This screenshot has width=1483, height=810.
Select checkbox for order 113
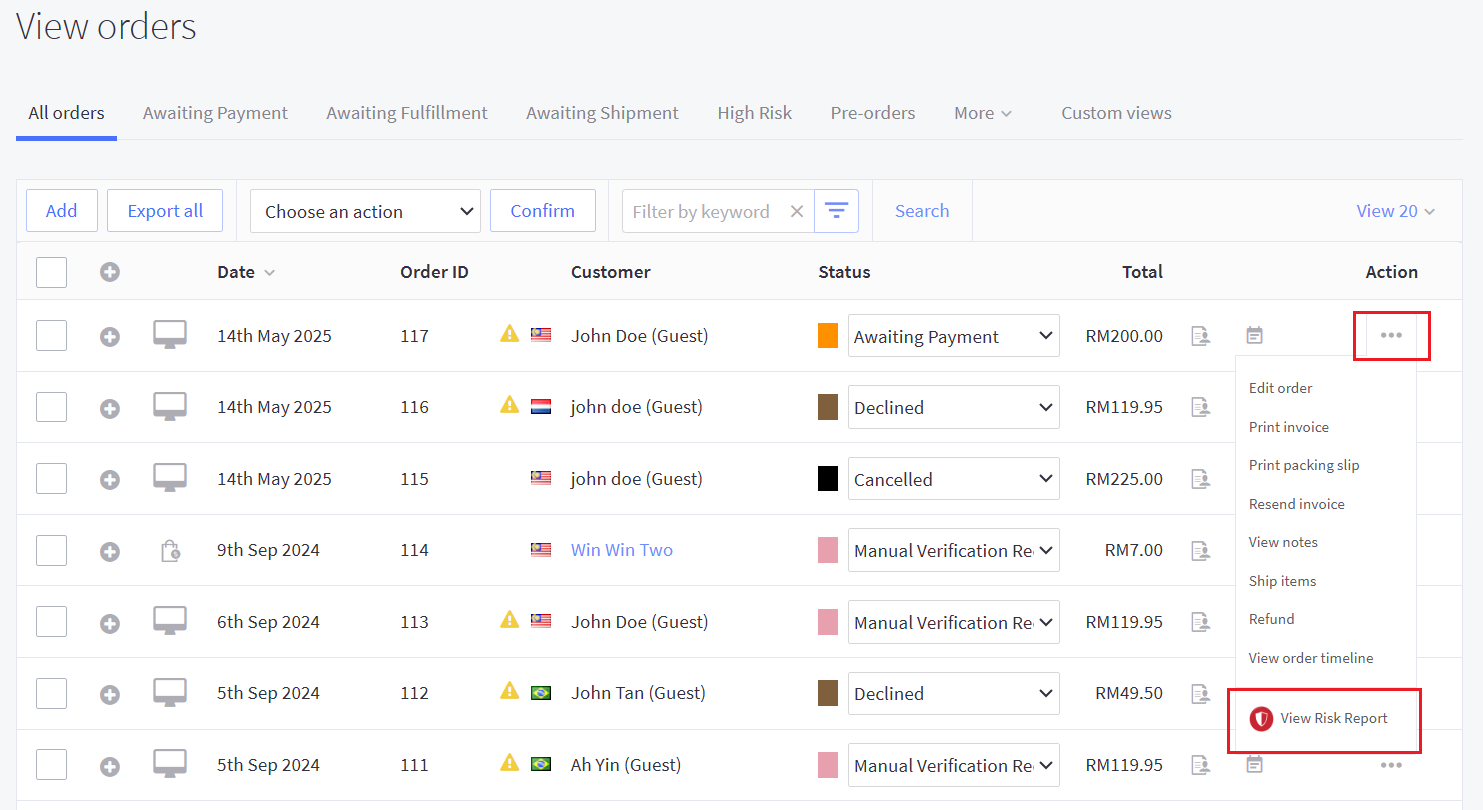pyautogui.click(x=51, y=622)
